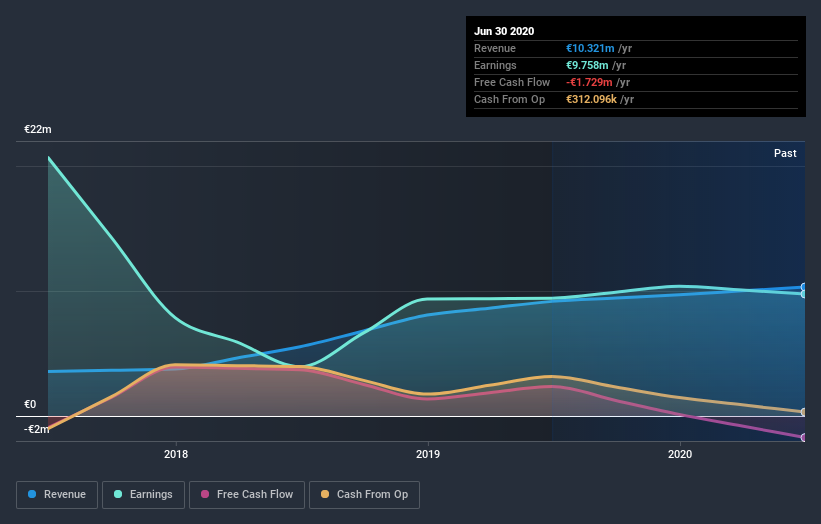
Task: Click the €10.321m revenue value
Action: [590, 48]
